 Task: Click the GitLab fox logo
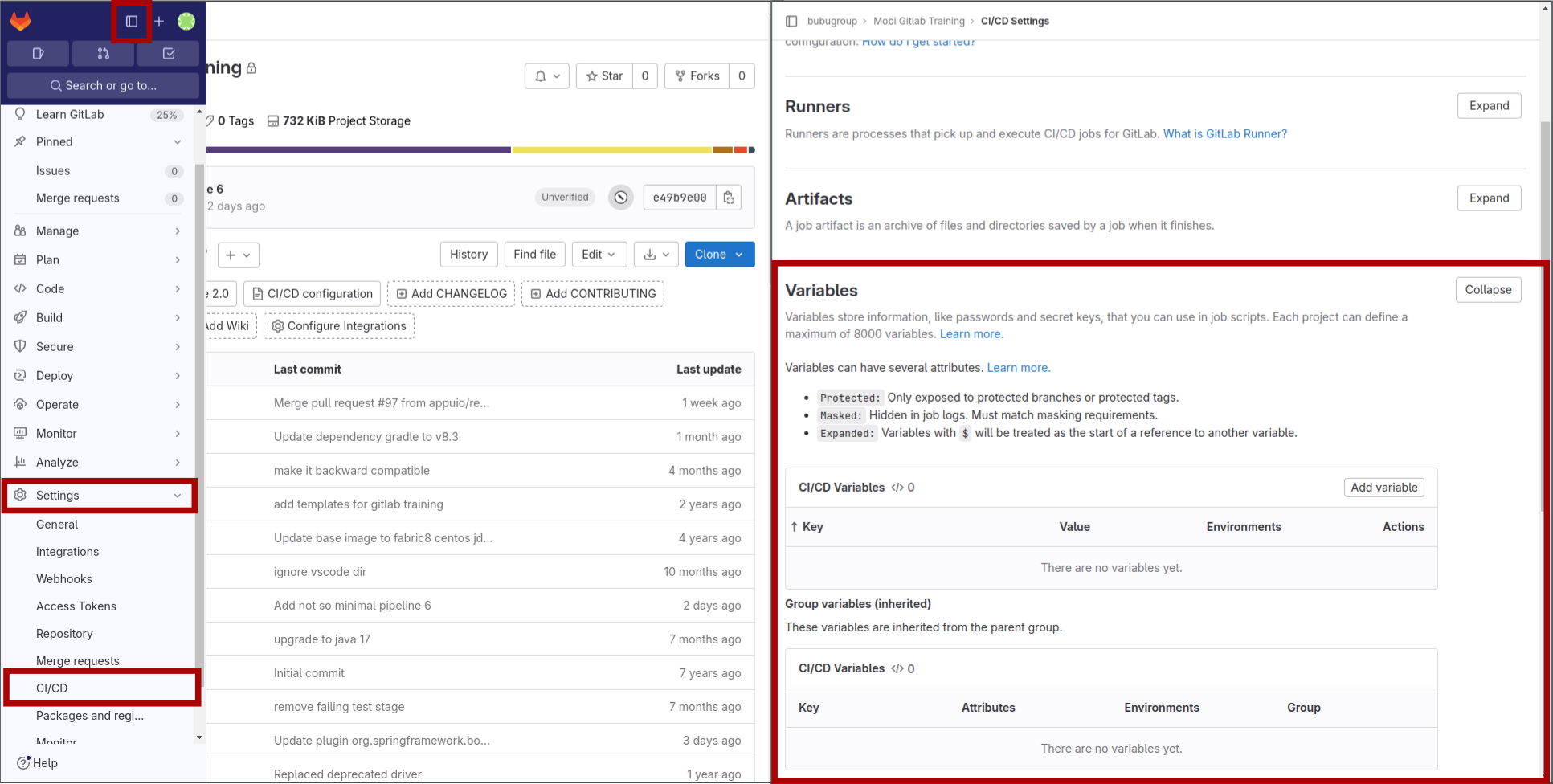[x=19, y=21]
